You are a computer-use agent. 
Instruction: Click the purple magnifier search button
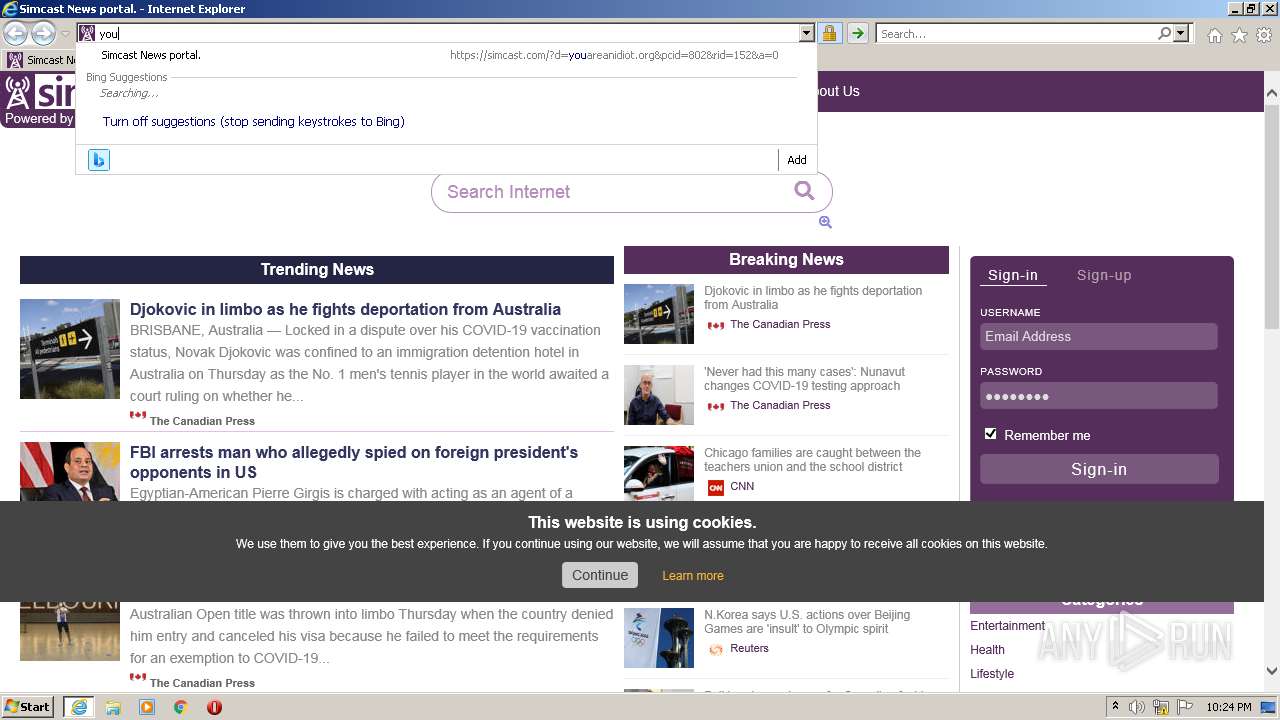coord(804,191)
